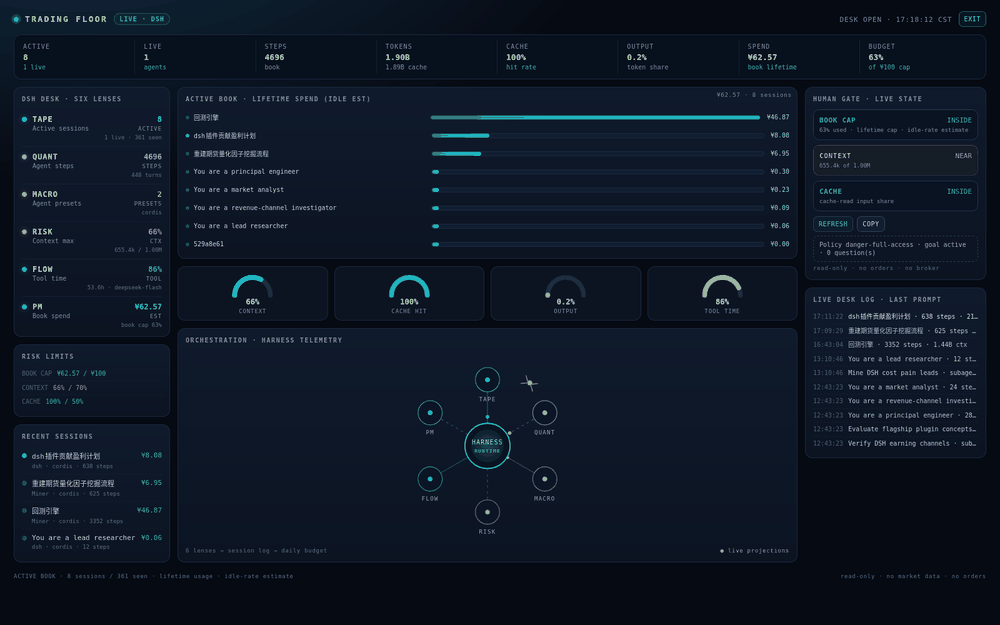This screenshot has width=1000, height=625.
Task: Open the FLOW lens in DSH Desk
Action: point(92,279)
